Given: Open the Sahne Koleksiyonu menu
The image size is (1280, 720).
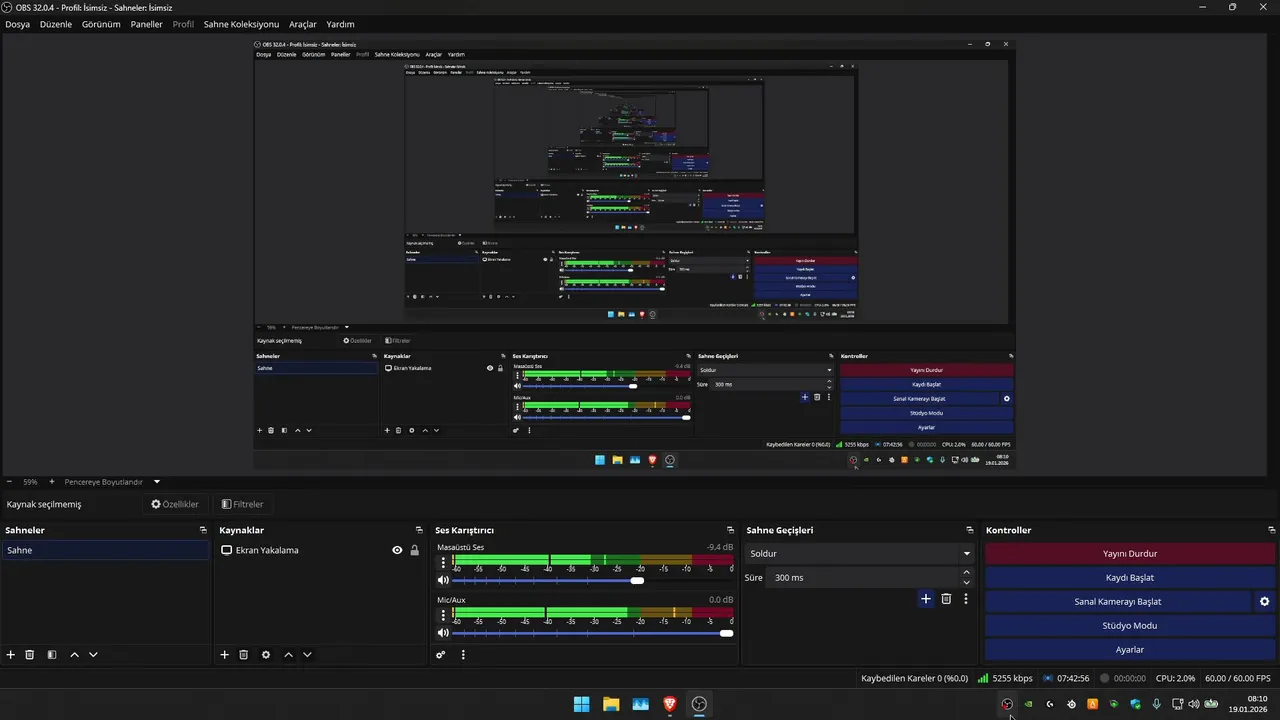Looking at the screenshot, I should [x=241, y=24].
